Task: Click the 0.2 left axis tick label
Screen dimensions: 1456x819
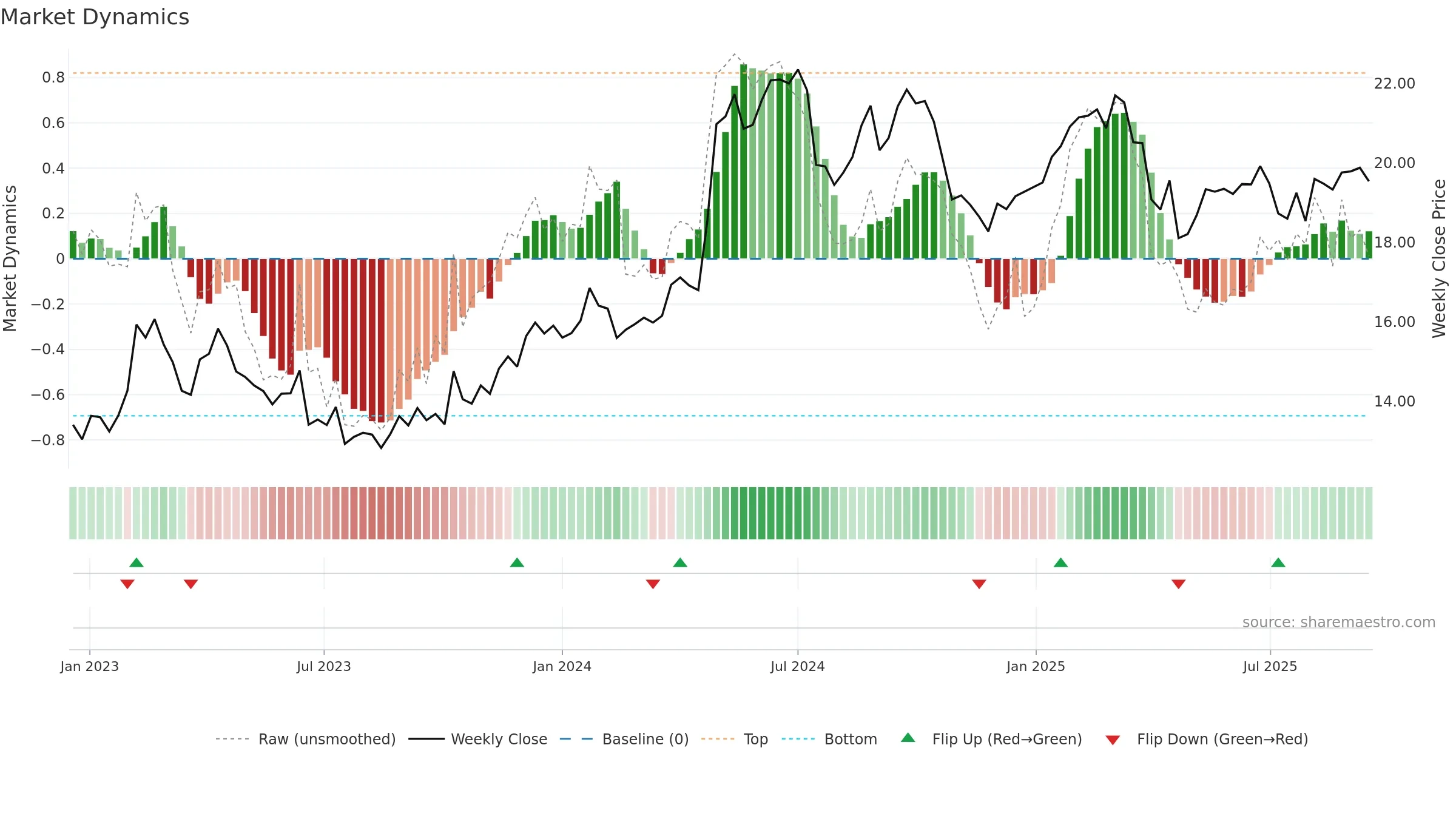Action: [x=53, y=214]
